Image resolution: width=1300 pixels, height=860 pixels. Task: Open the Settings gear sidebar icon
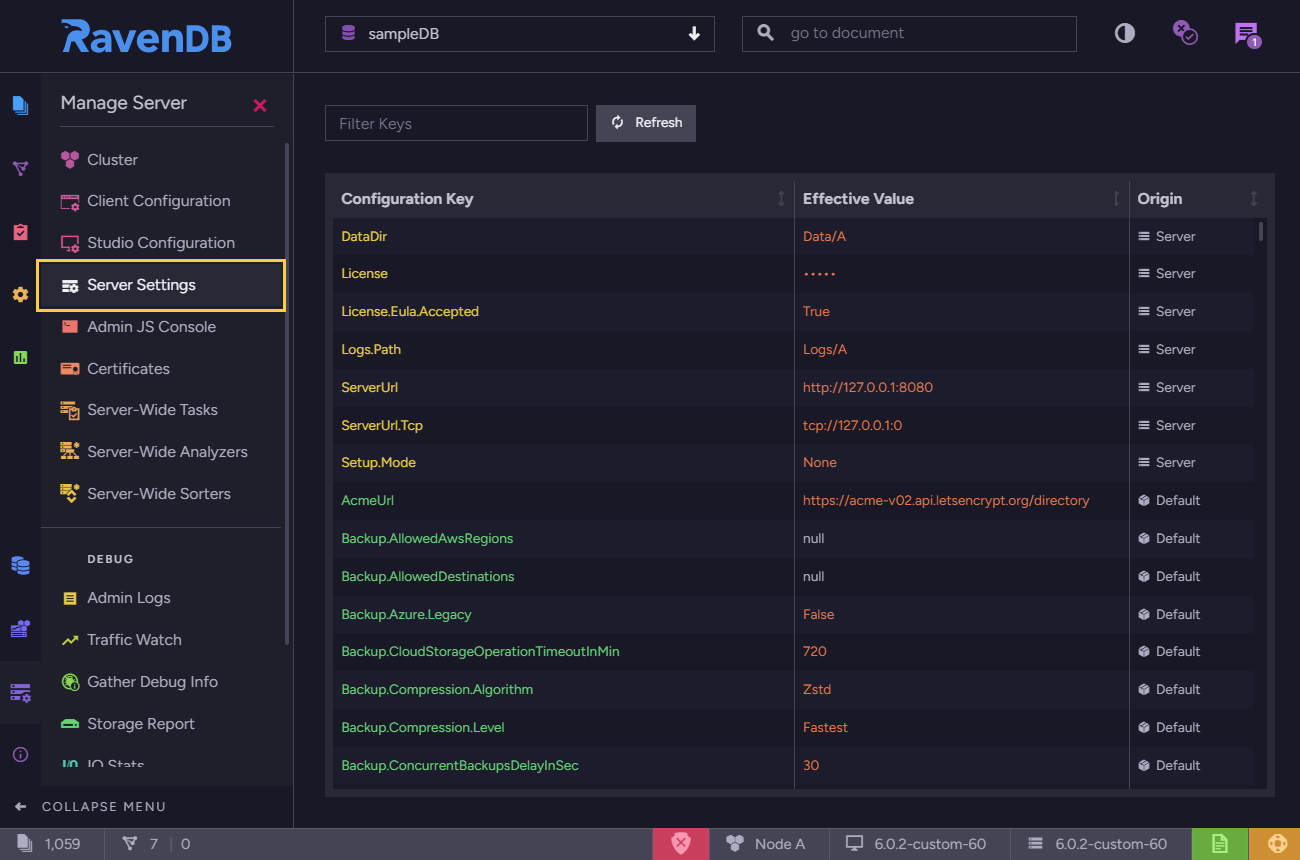click(x=20, y=295)
